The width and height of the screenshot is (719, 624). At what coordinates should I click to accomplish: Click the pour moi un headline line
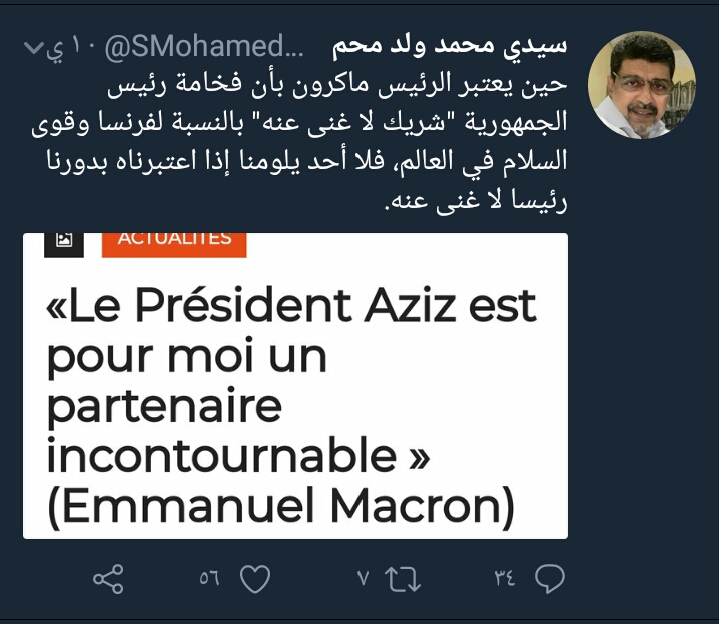tap(187, 358)
